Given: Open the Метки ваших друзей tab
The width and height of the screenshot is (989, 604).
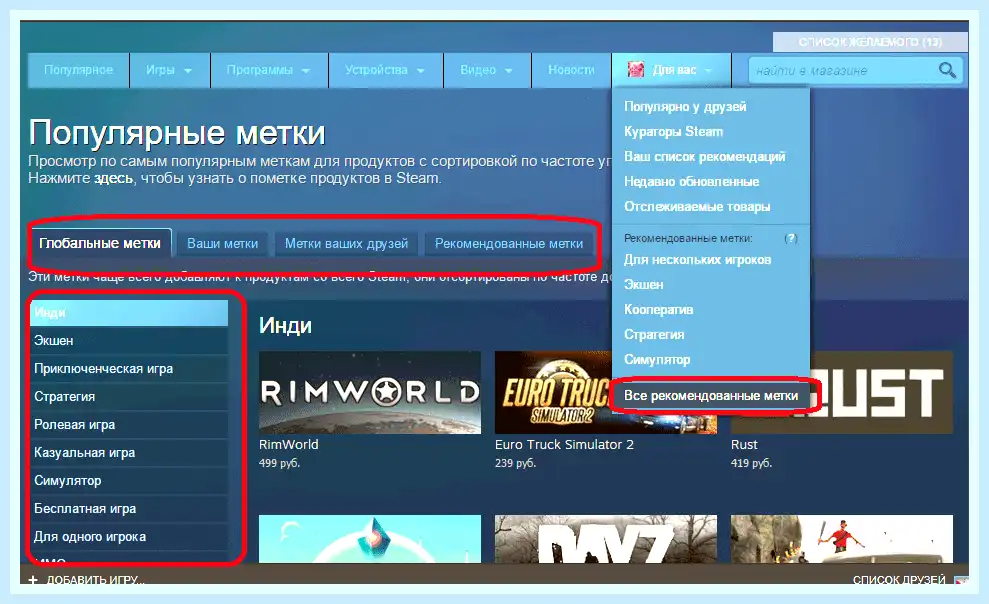Looking at the screenshot, I should pyautogui.click(x=346, y=244).
